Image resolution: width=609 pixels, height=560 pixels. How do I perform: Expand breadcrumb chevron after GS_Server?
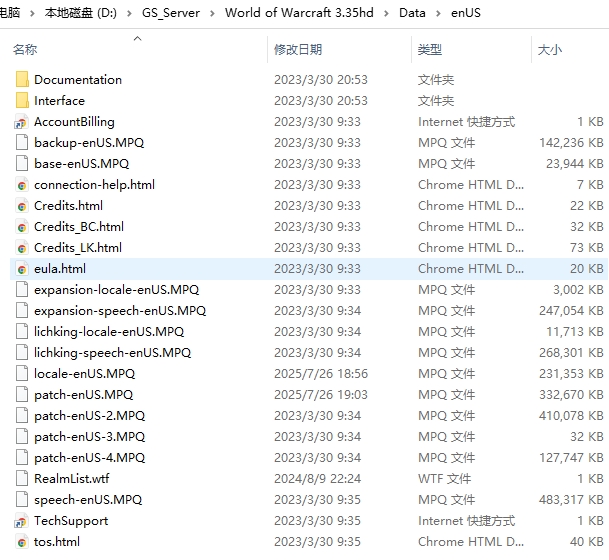pyautogui.click(x=212, y=13)
